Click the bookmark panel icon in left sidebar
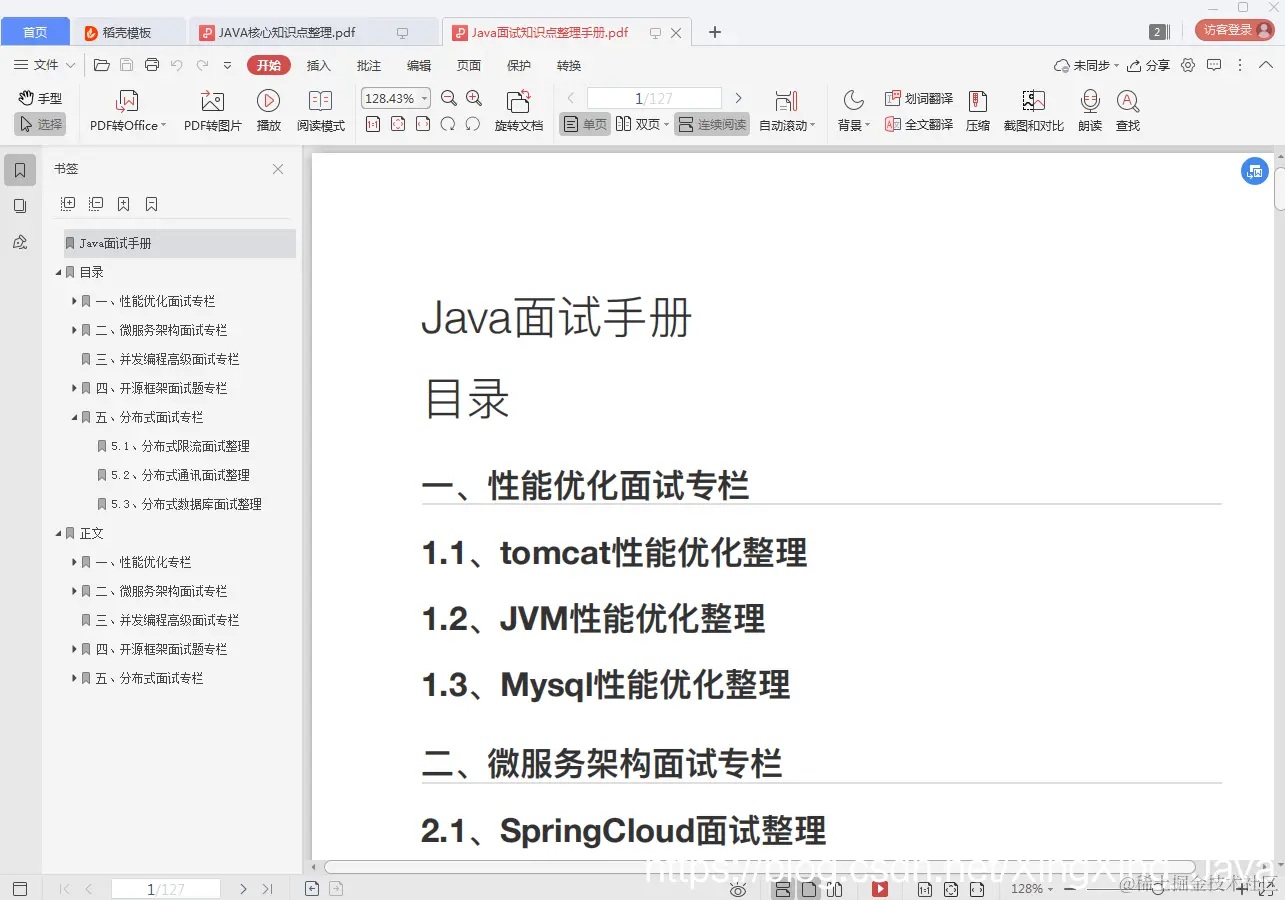Viewport: 1285px width, 900px height. pos(20,170)
